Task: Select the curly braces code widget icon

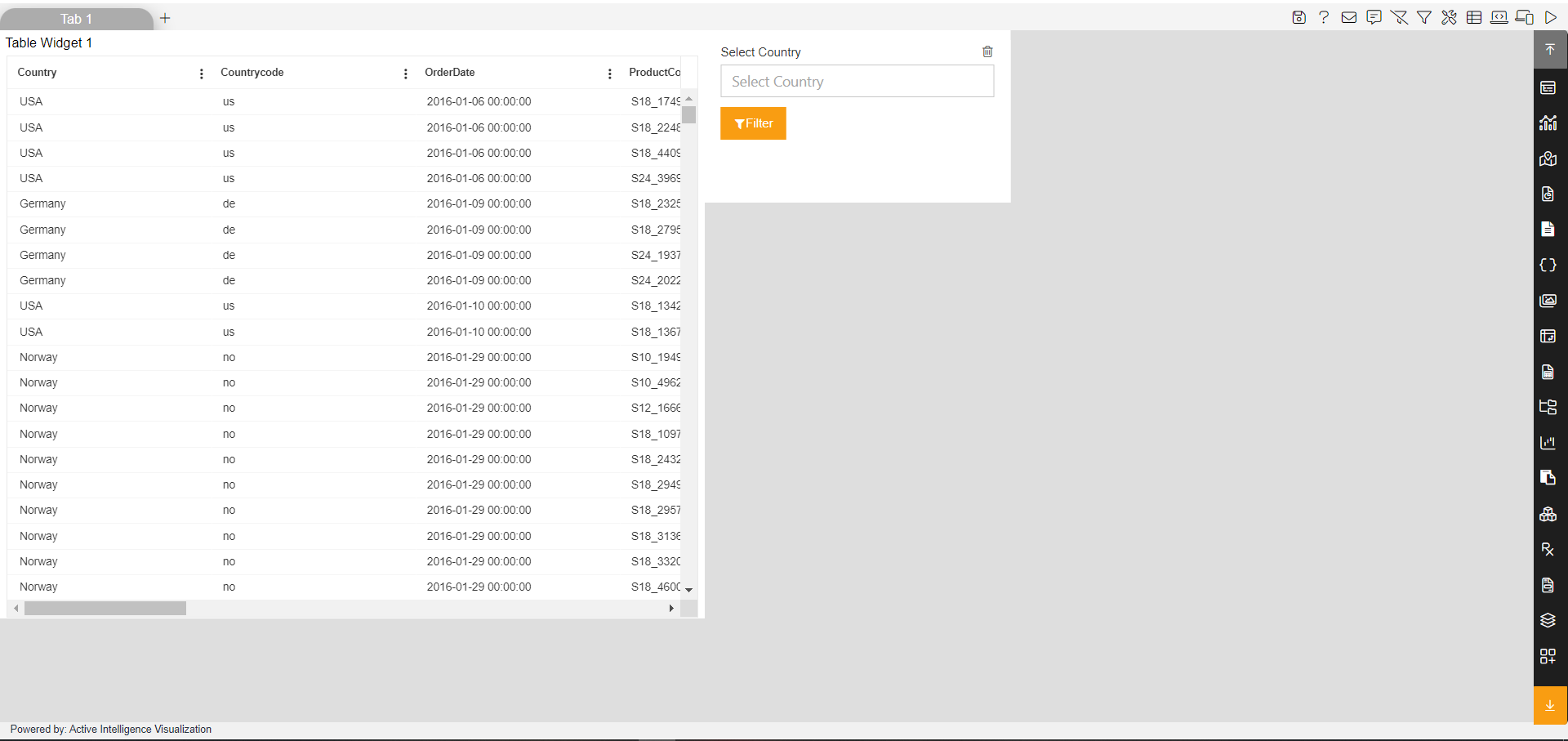Action: (1548, 265)
